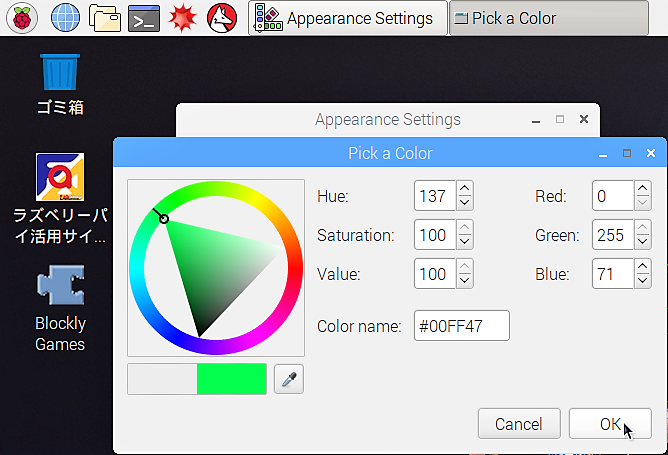Decrease the Green value with down arrow

(x=643, y=242)
